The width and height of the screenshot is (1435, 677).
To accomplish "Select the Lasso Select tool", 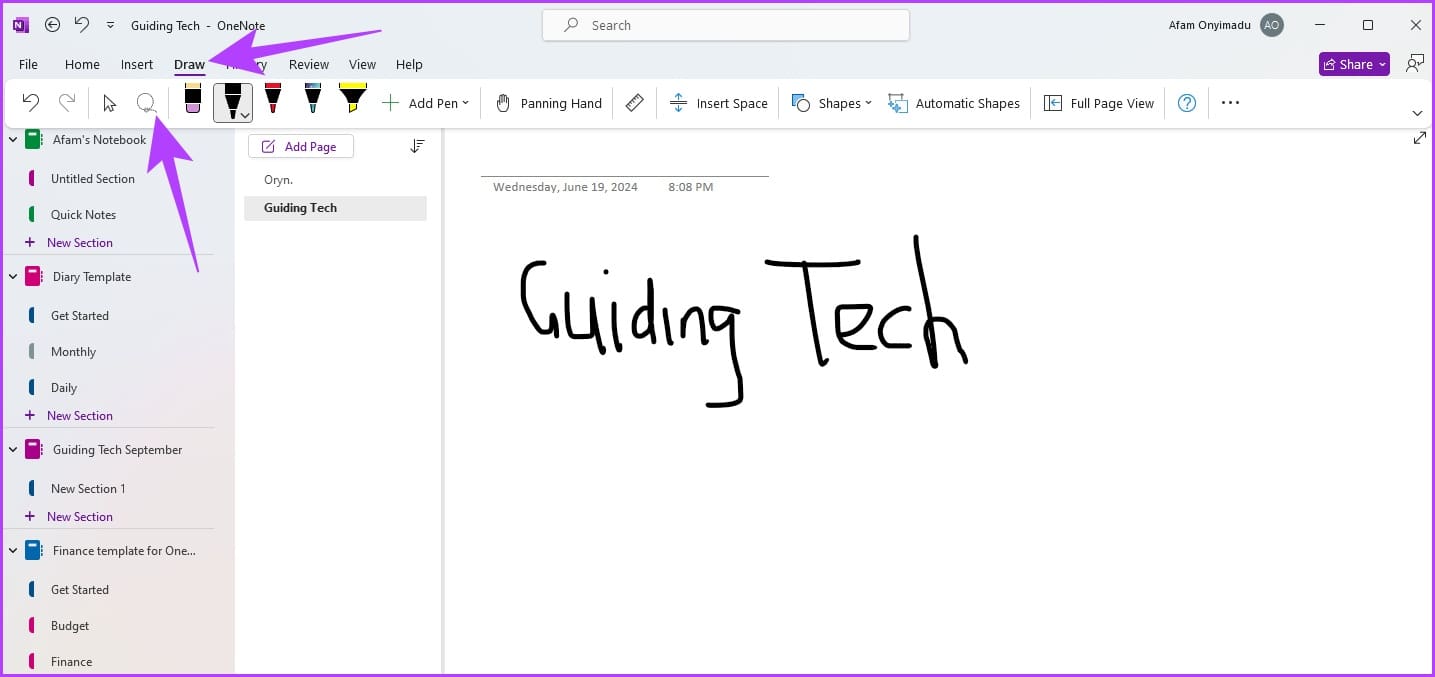I will point(146,102).
